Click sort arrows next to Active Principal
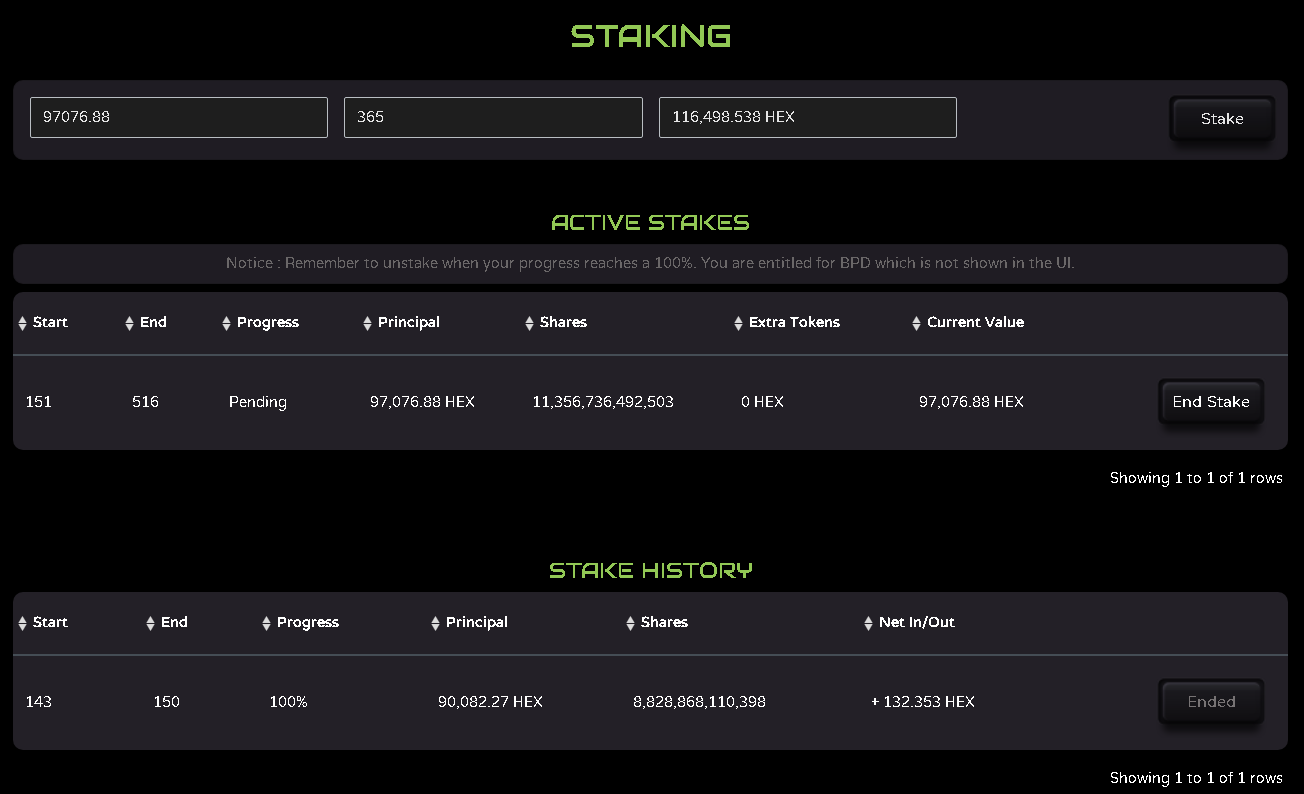Viewport: 1304px width, 794px height. [367, 323]
